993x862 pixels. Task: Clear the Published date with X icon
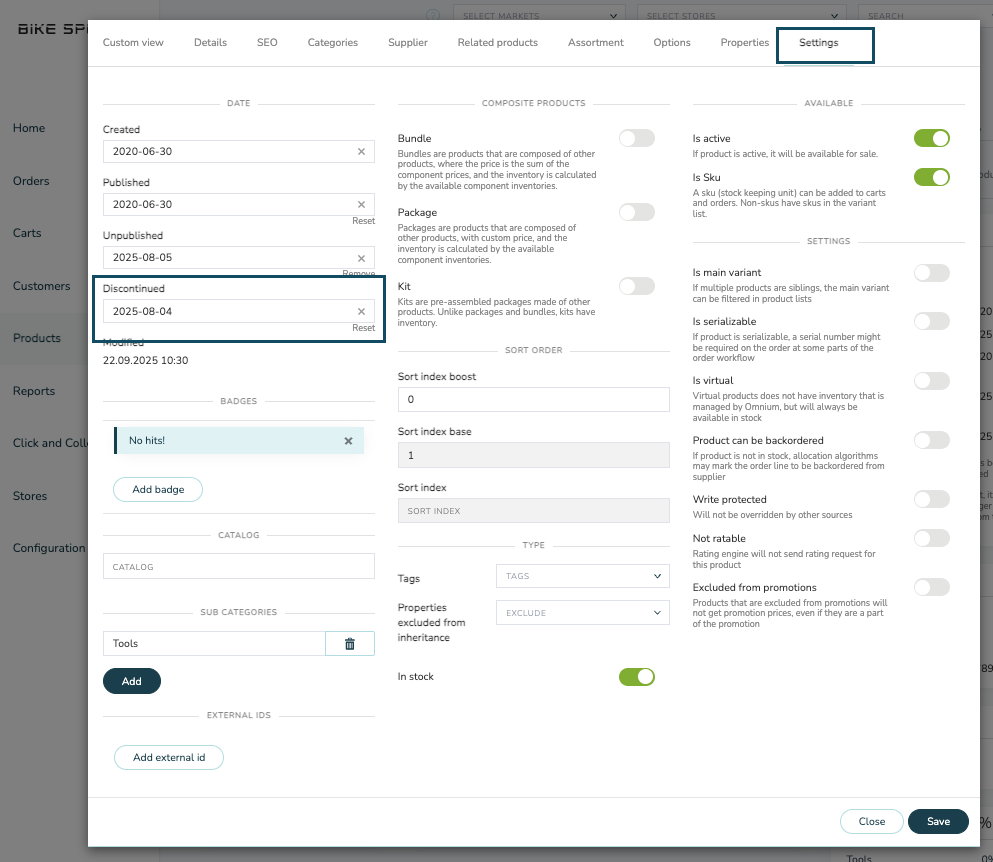coord(361,204)
